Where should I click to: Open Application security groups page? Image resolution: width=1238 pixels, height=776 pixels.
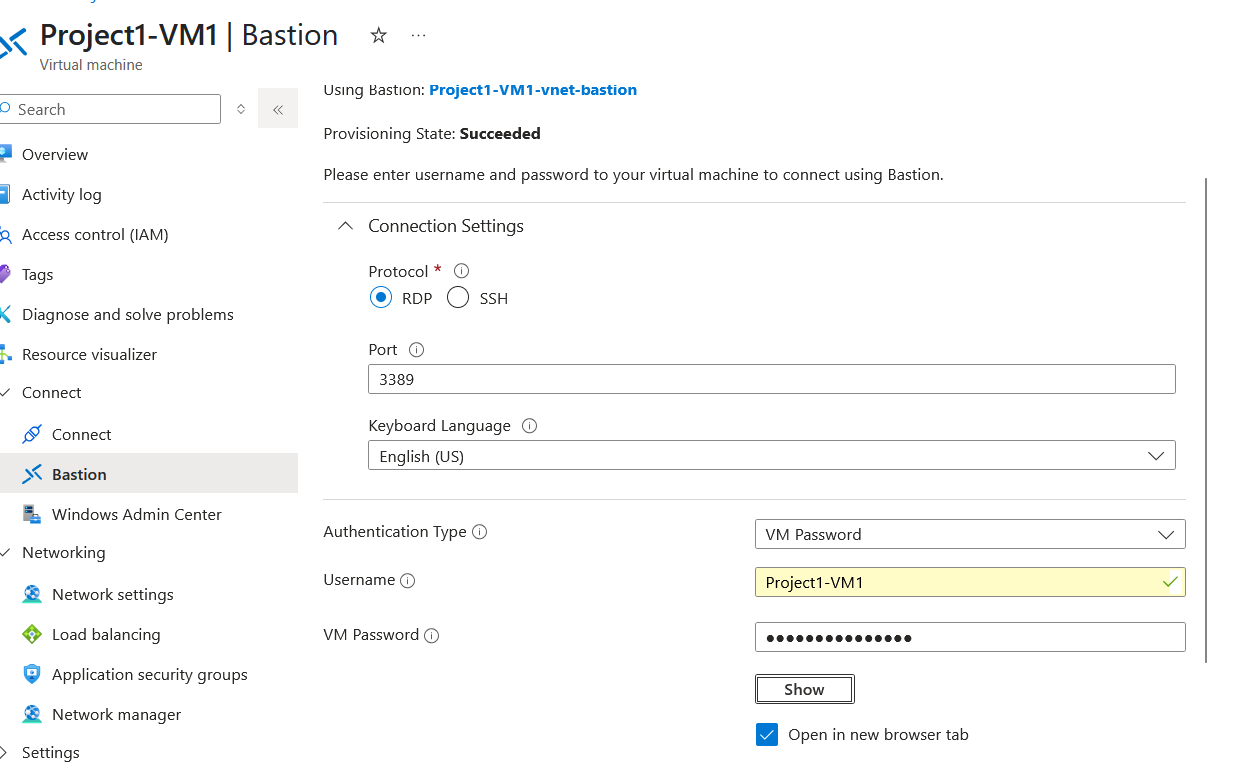pos(150,674)
